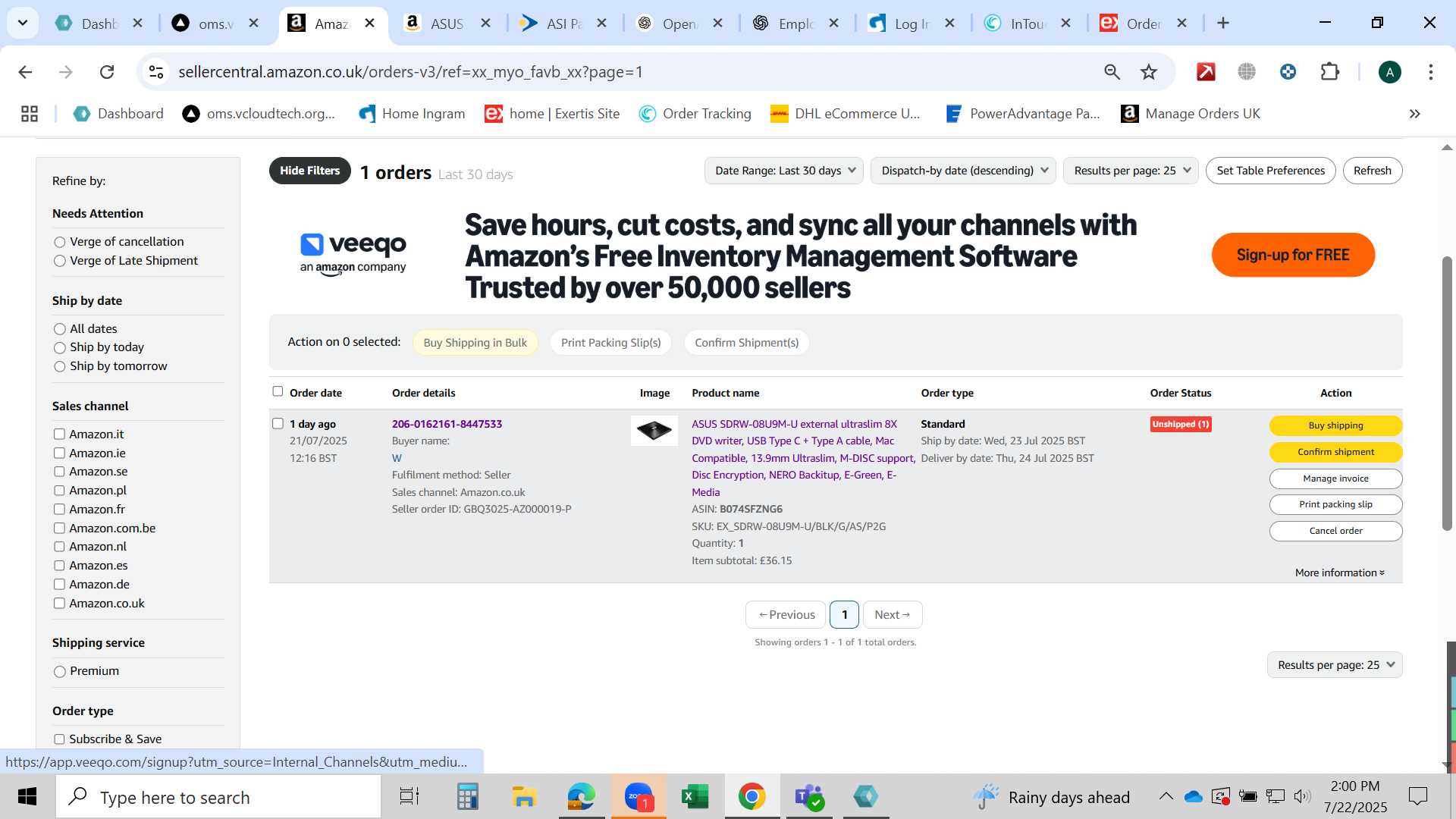1456x819 pixels.
Task: Bookmark this page with the star icon
Action: [x=1149, y=72]
